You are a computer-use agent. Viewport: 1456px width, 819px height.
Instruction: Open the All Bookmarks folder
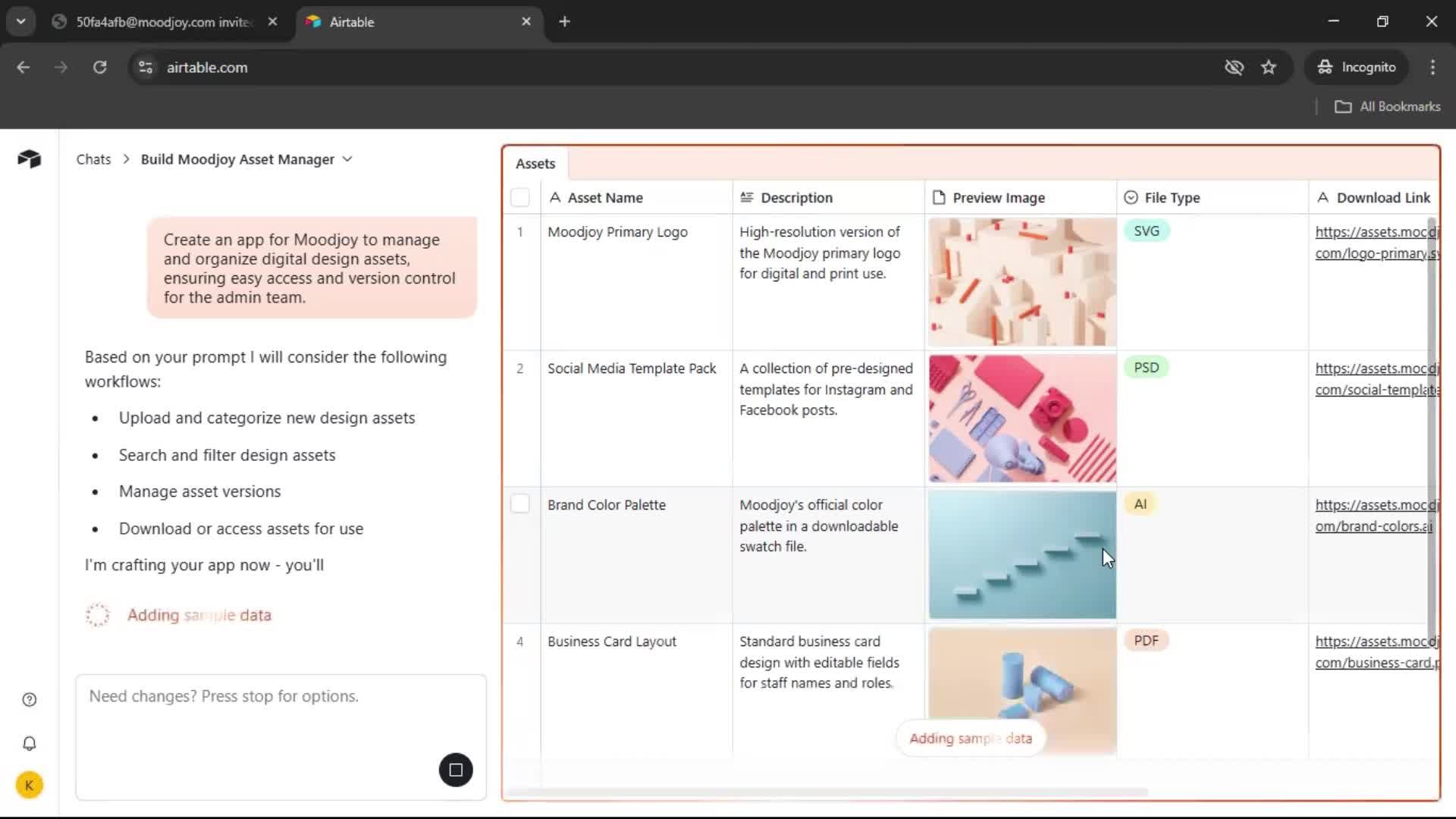click(x=1388, y=107)
